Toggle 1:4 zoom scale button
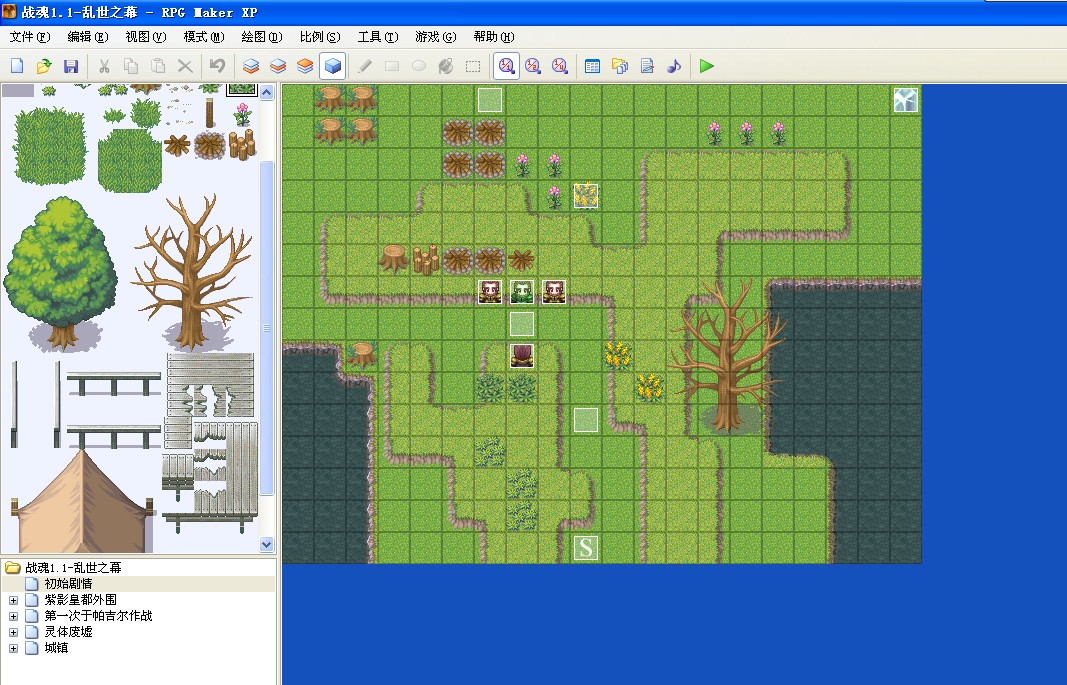Image resolution: width=1067 pixels, height=685 pixels. coord(560,66)
